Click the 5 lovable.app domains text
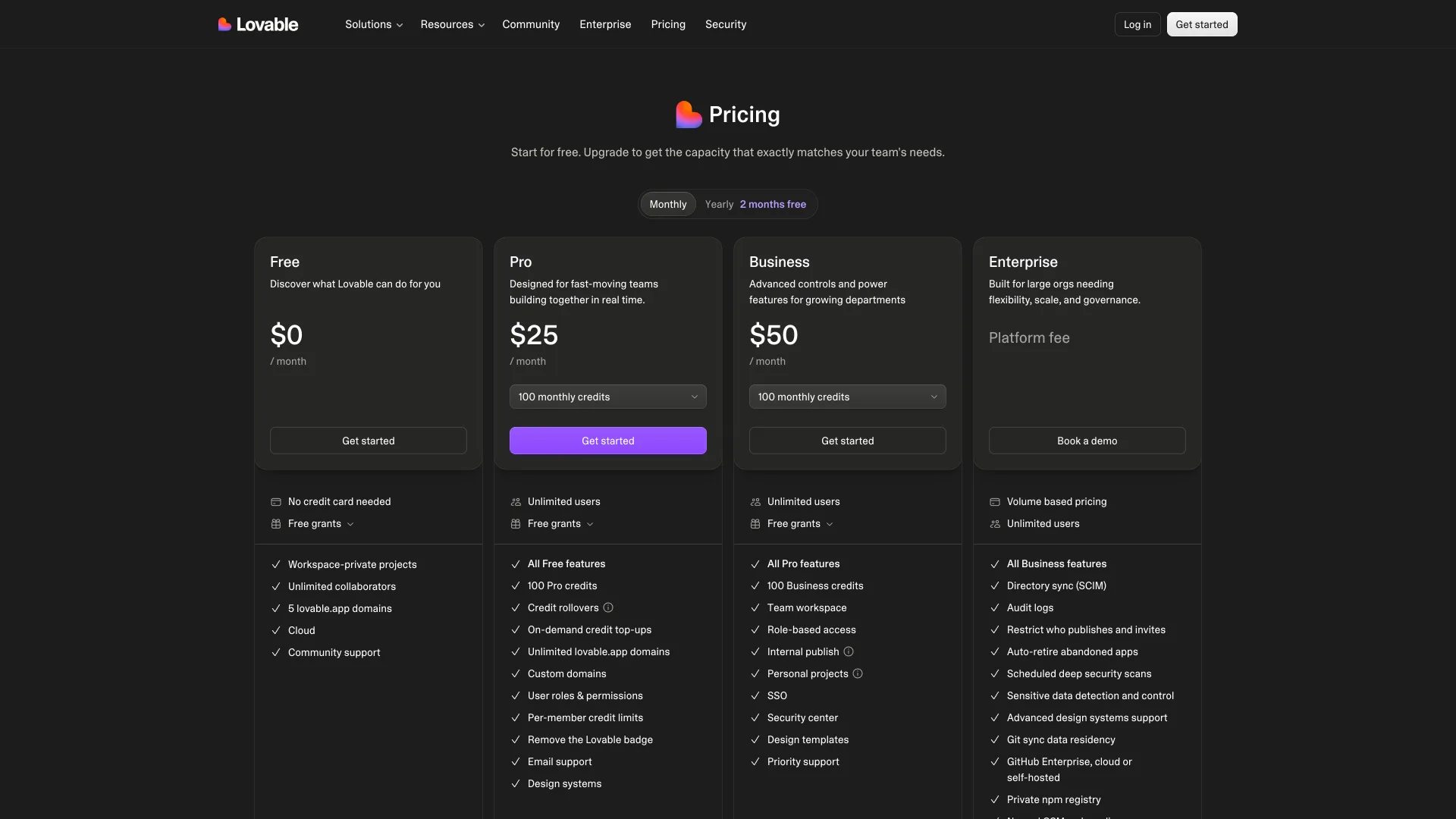The image size is (1456, 819). (x=340, y=608)
